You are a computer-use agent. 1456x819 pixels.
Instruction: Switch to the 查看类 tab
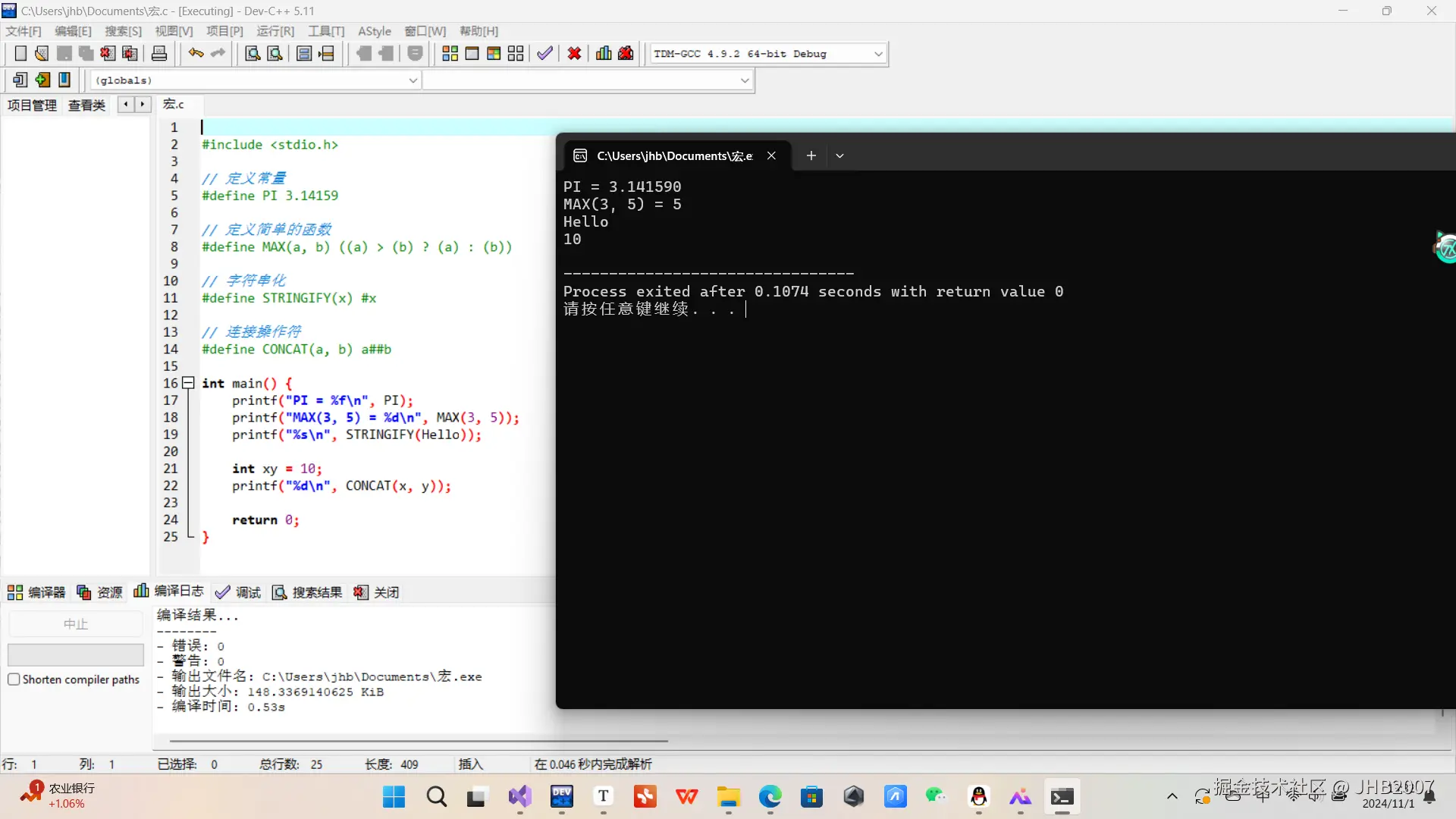(x=86, y=105)
